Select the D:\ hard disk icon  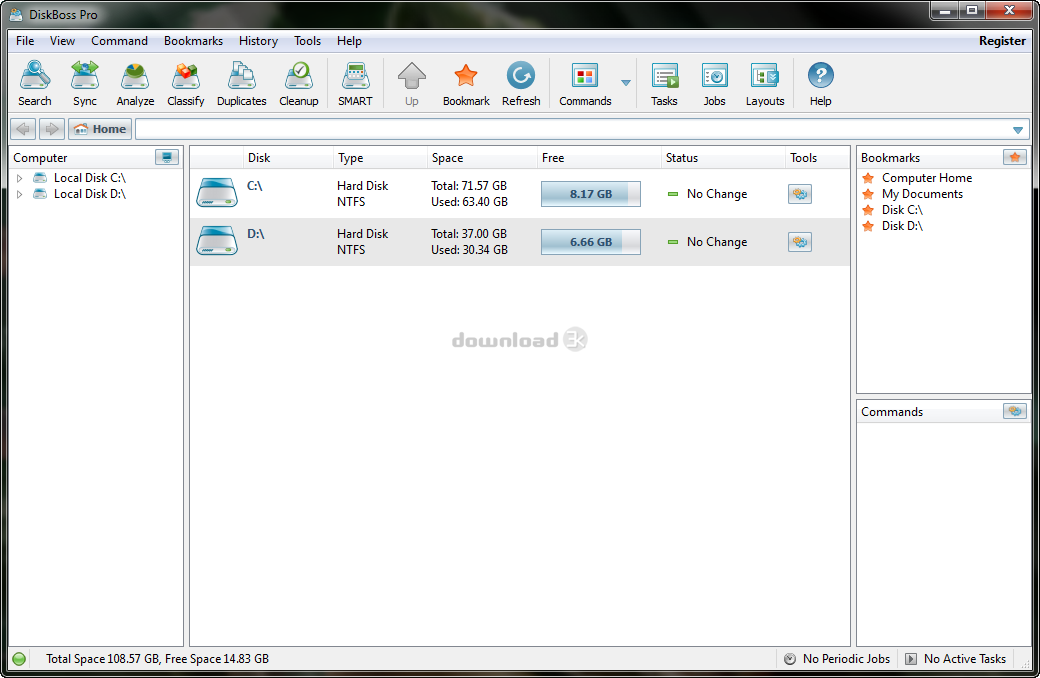pyautogui.click(x=217, y=241)
